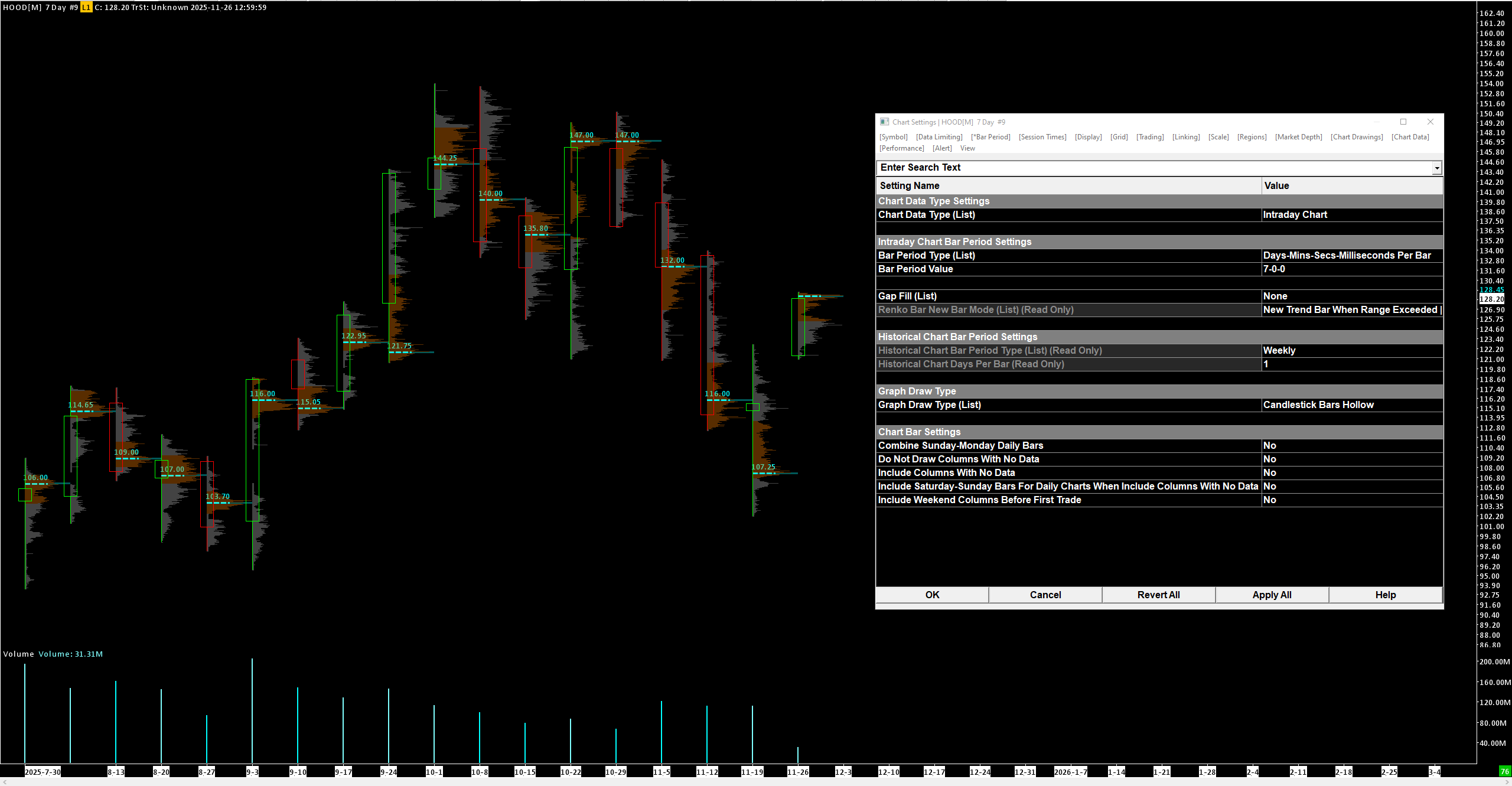The image size is (1512, 786).
Task: Open the View menu in Chart Settings
Action: click(967, 148)
